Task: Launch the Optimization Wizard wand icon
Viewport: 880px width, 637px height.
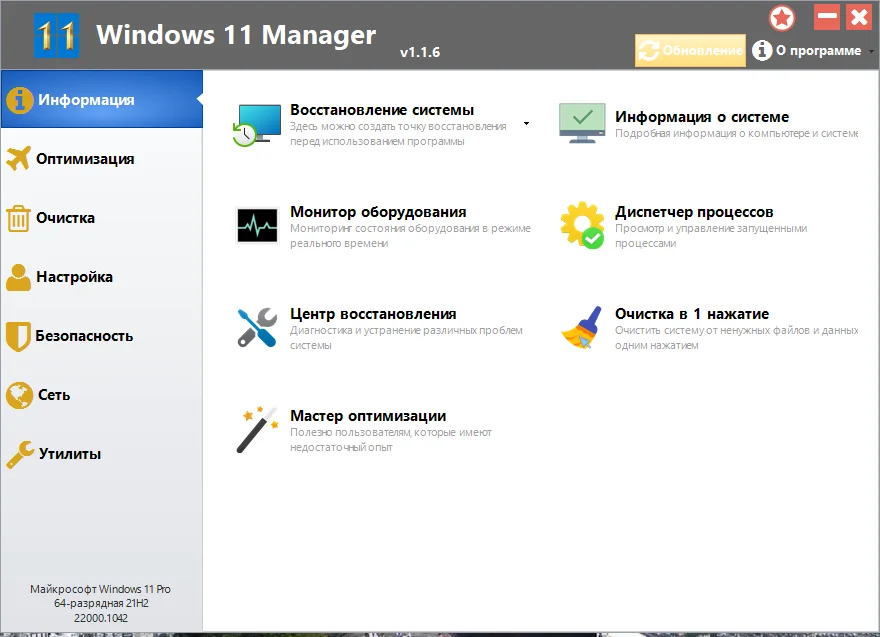Action: tap(257, 430)
